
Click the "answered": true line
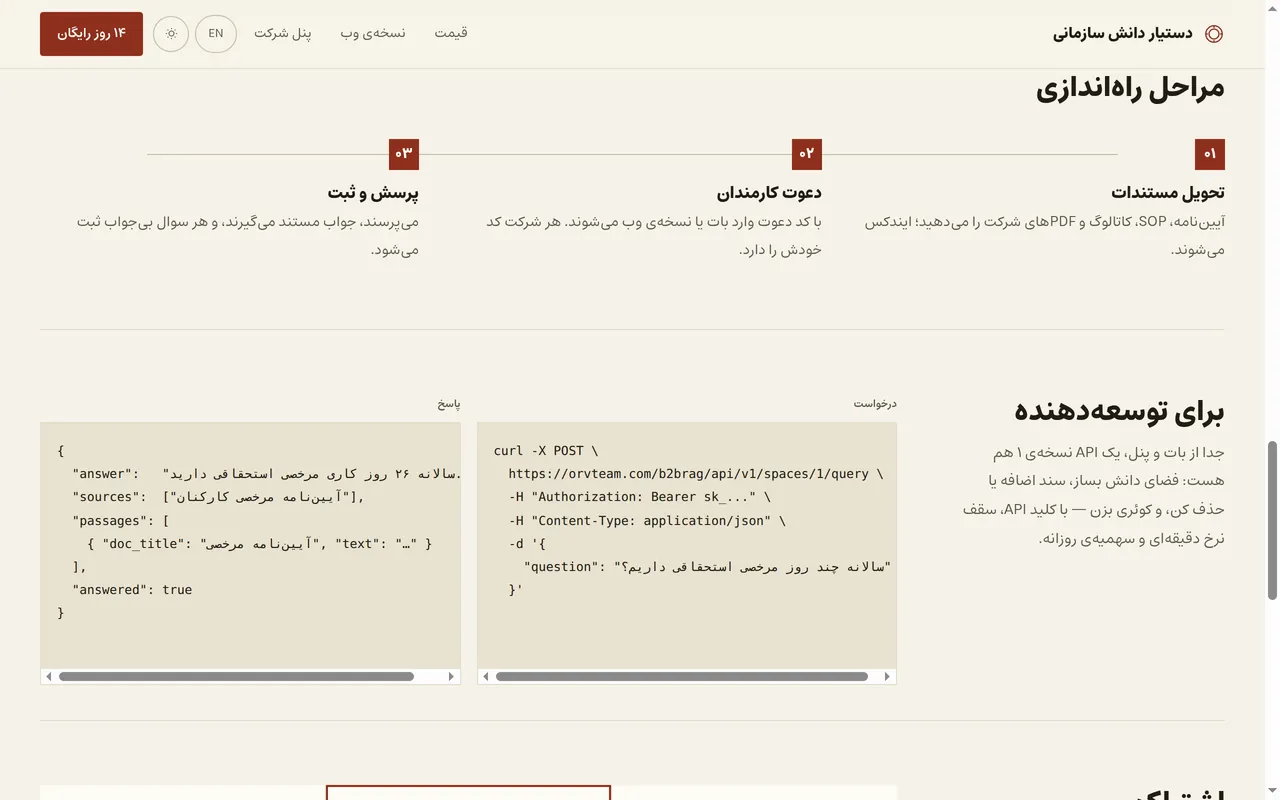[132, 590]
